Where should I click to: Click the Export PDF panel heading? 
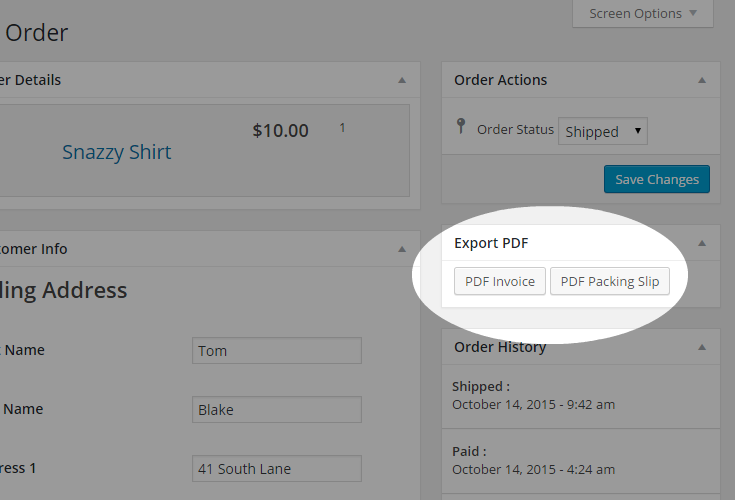click(x=491, y=243)
